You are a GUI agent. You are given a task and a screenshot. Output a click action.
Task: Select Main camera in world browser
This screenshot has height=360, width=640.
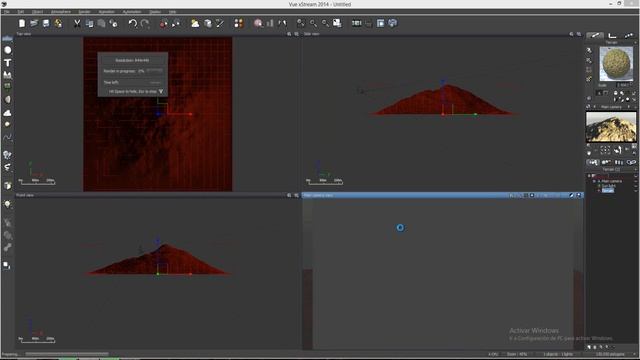(611, 181)
